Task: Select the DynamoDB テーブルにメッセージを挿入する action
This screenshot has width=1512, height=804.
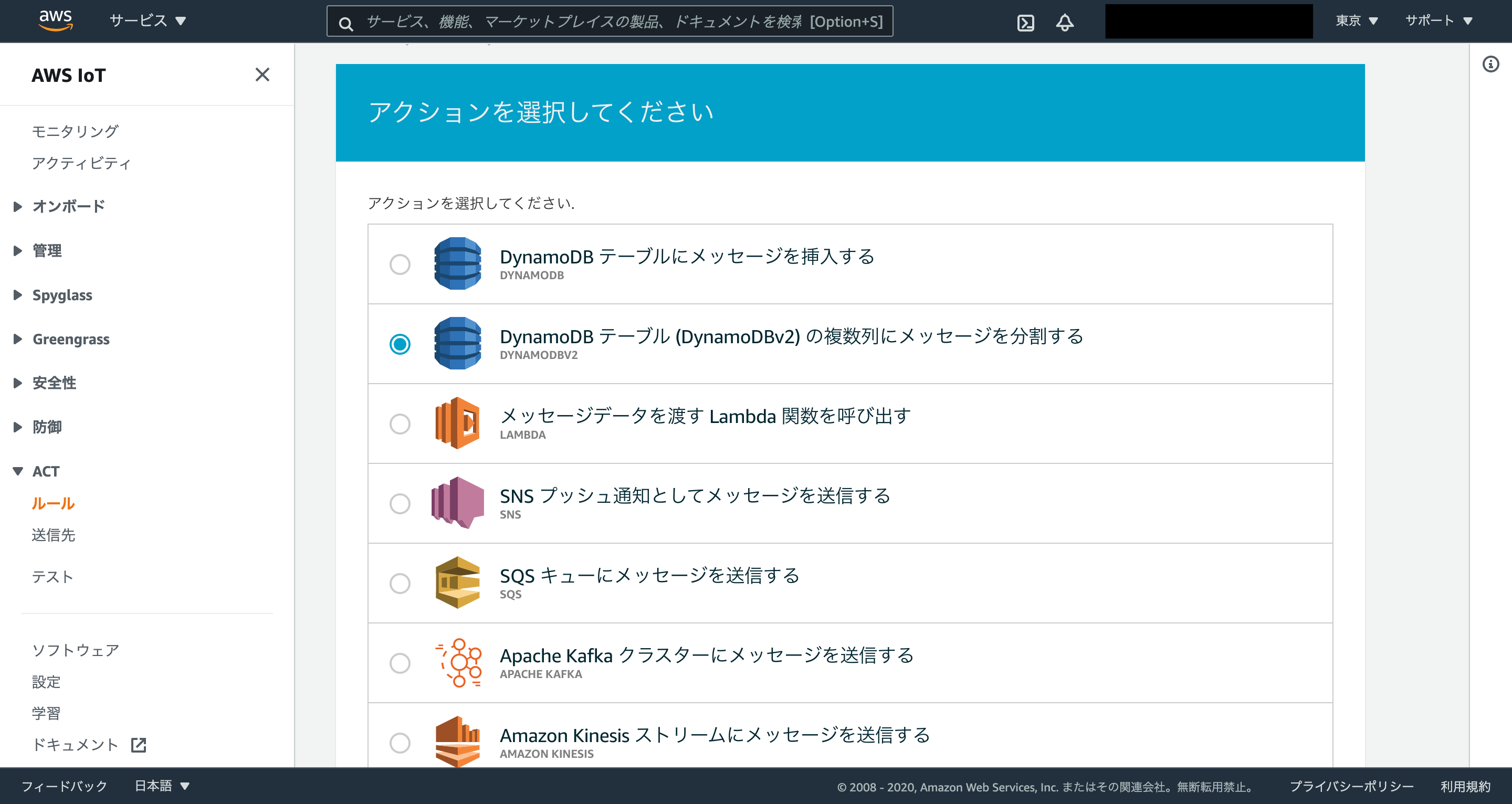Action: coord(400,263)
